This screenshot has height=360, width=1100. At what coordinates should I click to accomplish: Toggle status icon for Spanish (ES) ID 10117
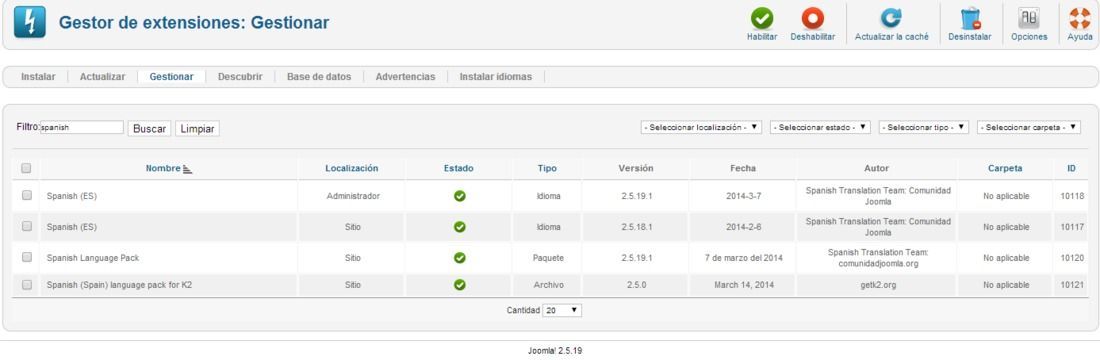[460, 227]
